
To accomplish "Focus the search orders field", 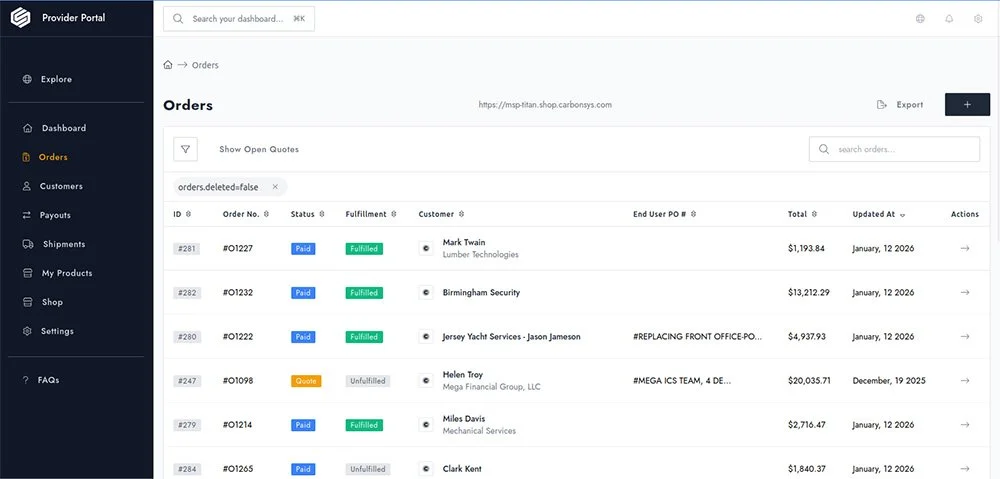I will 894,149.
